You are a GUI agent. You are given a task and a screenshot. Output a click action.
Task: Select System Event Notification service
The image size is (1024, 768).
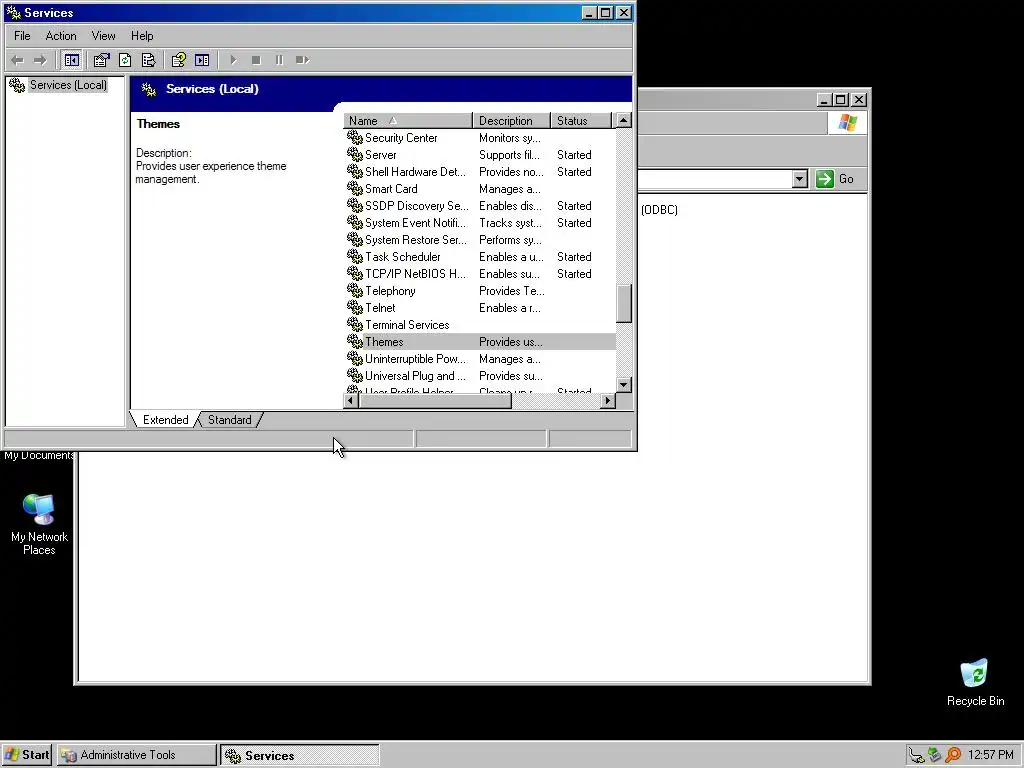coord(480,223)
